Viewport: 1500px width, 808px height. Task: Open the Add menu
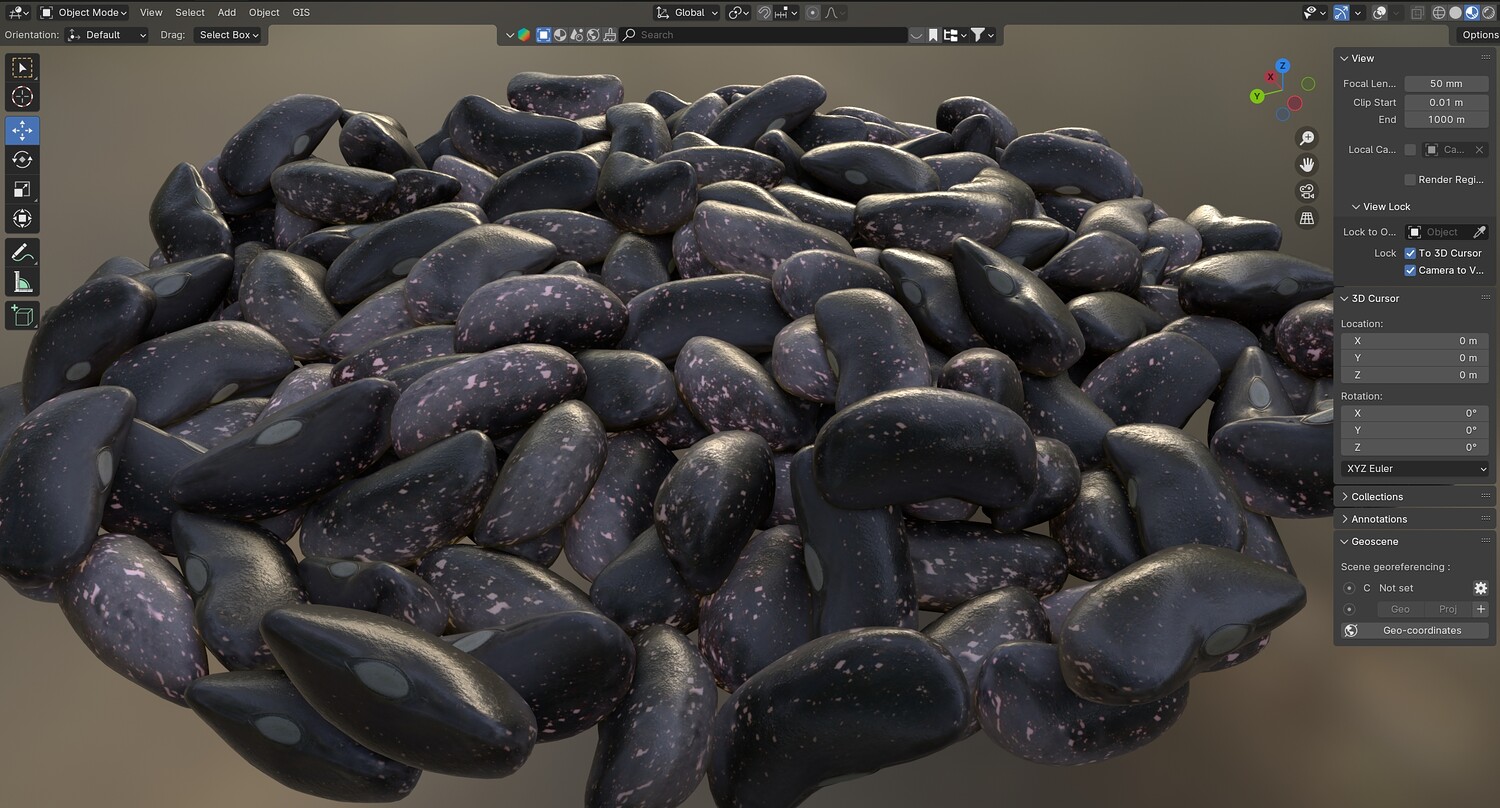pyautogui.click(x=227, y=13)
